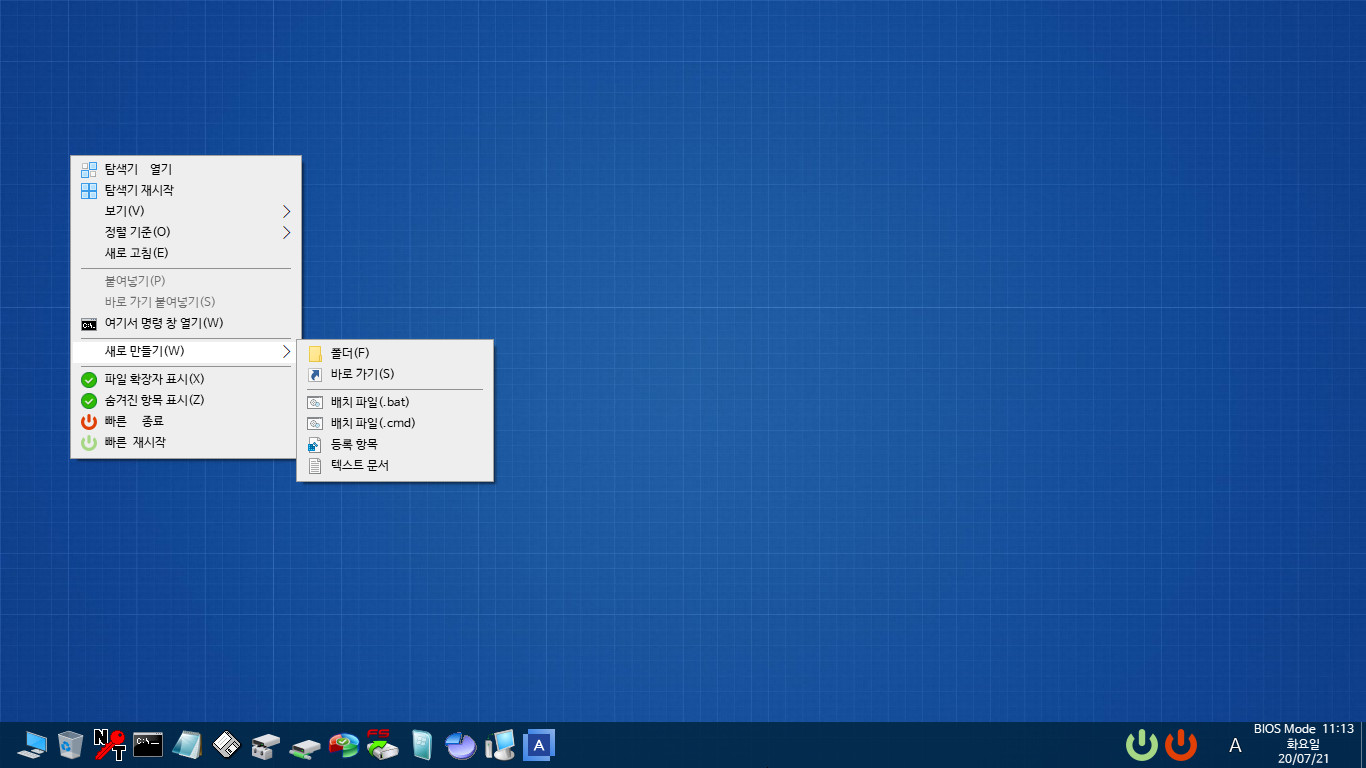This screenshot has width=1366, height=768.
Task: Click the green power icon in the tray
Action: click(1142, 745)
